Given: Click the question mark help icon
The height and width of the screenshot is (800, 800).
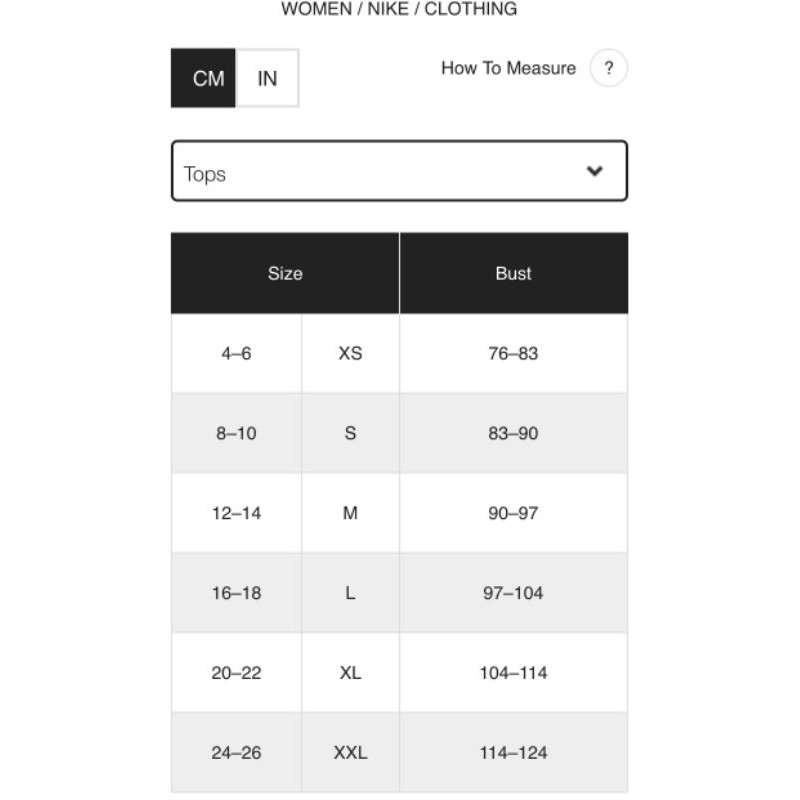Looking at the screenshot, I should pyautogui.click(x=608, y=68).
